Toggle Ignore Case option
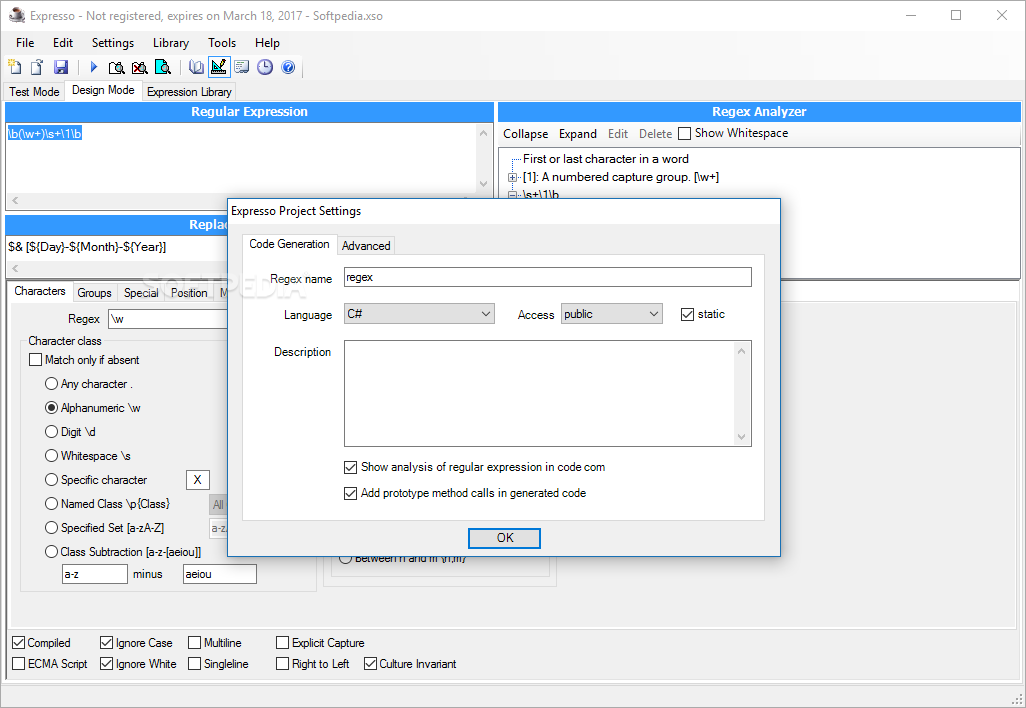This screenshot has width=1026, height=708. pyautogui.click(x=107, y=643)
